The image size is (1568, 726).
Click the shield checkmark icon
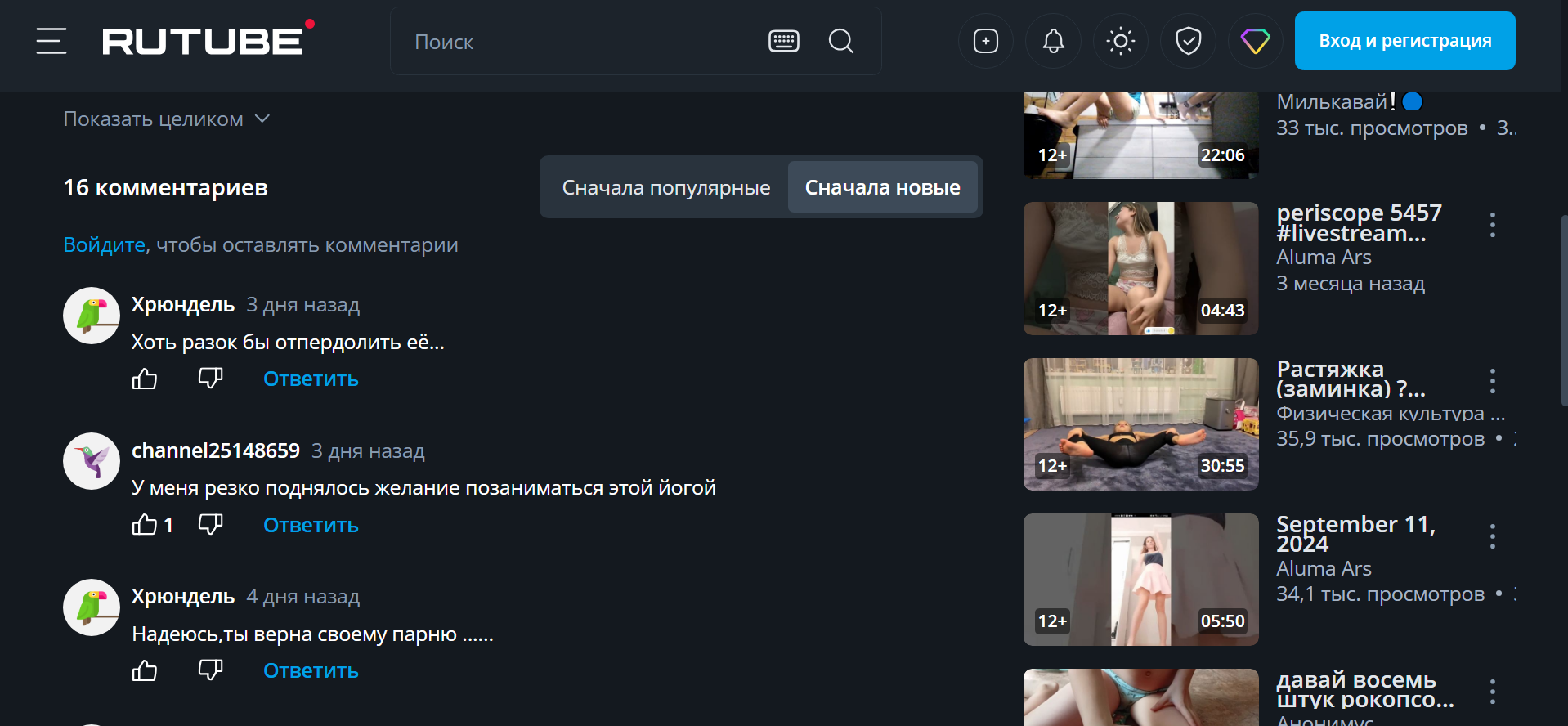1189,41
